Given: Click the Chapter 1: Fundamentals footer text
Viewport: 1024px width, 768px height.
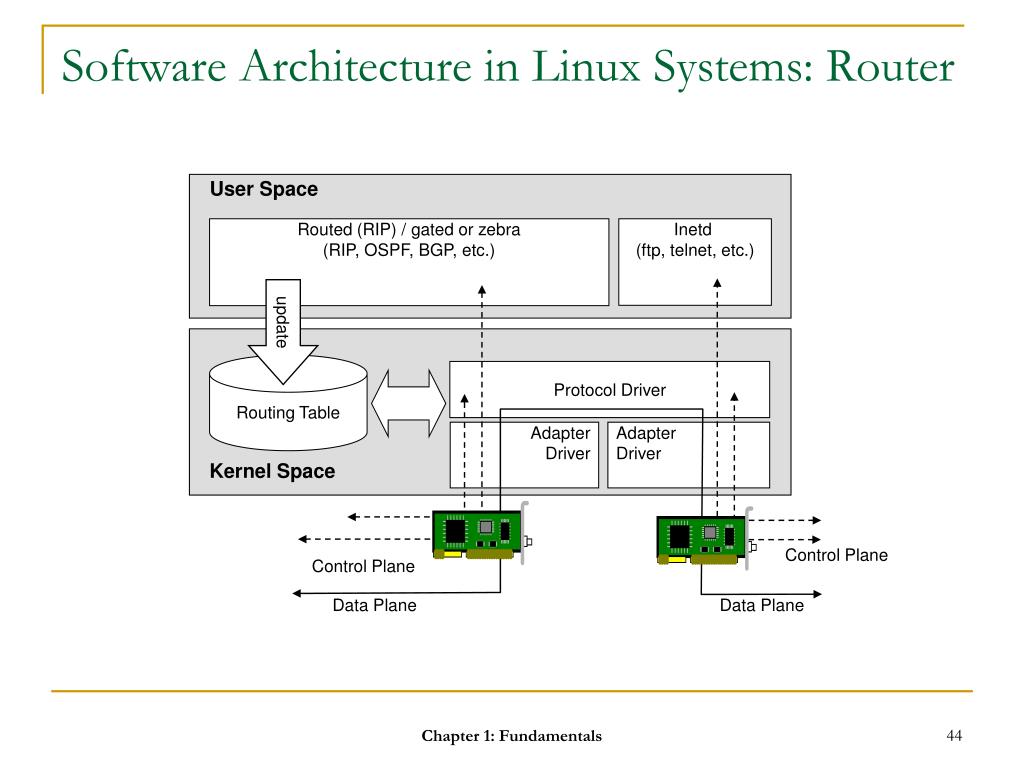Looking at the screenshot, I should pyautogui.click(x=511, y=734).
